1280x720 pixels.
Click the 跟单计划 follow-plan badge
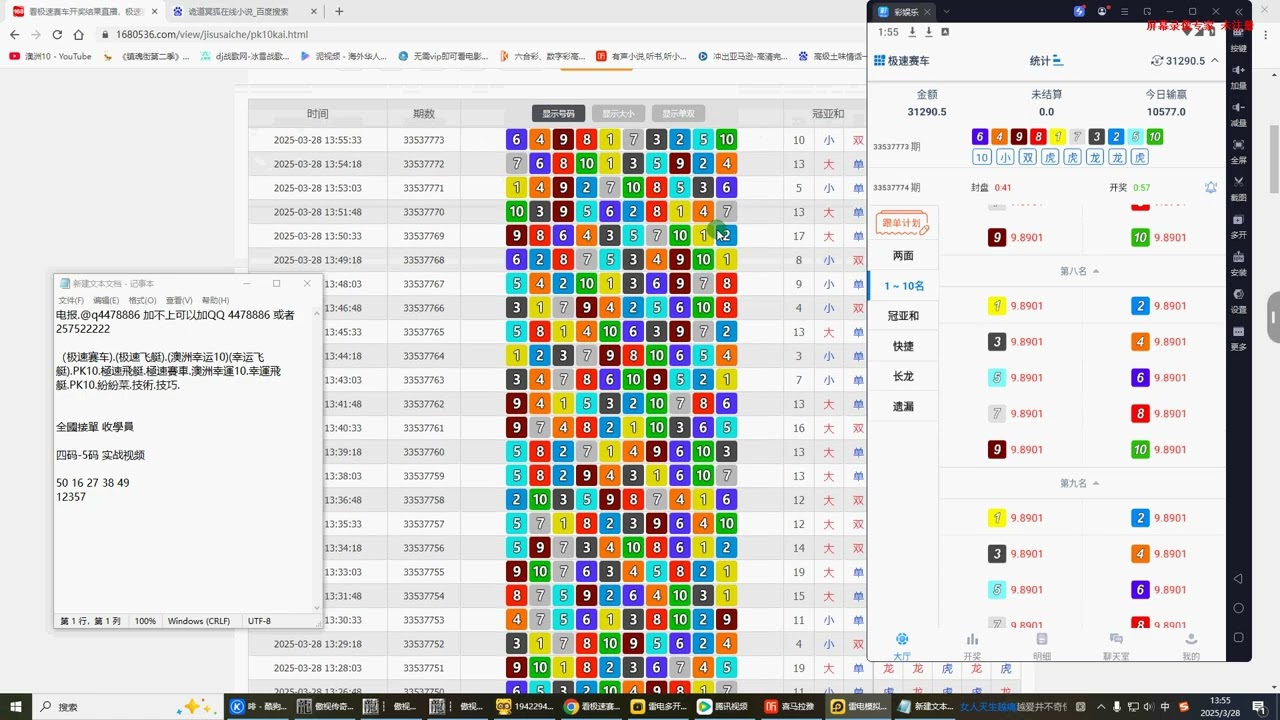click(902, 223)
